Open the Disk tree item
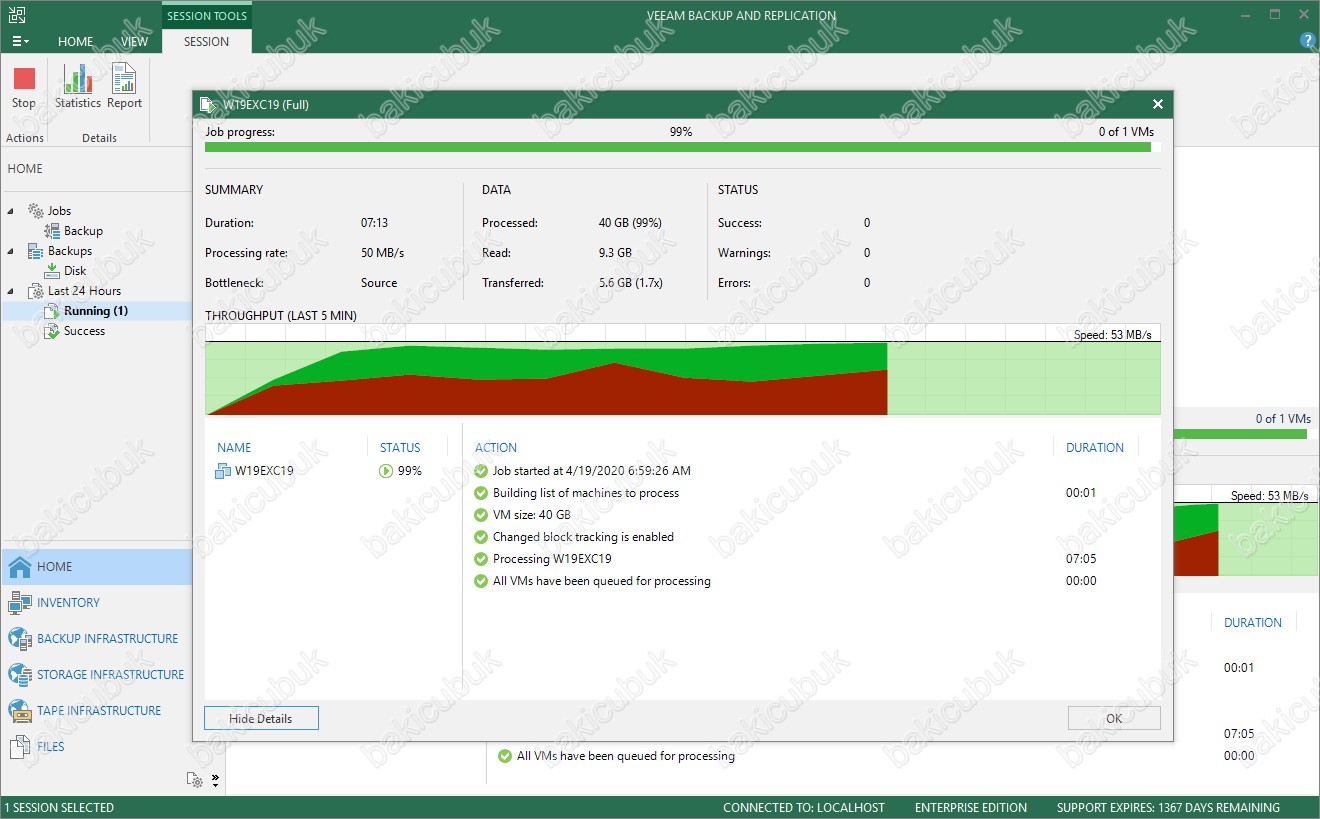Screen dimensions: 1320x819 tap(75, 271)
